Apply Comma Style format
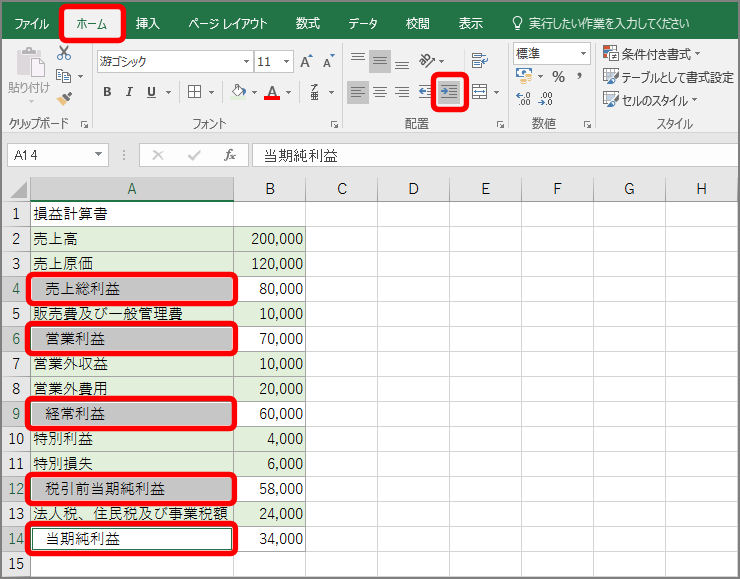740x579 pixels. [x=579, y=76]
